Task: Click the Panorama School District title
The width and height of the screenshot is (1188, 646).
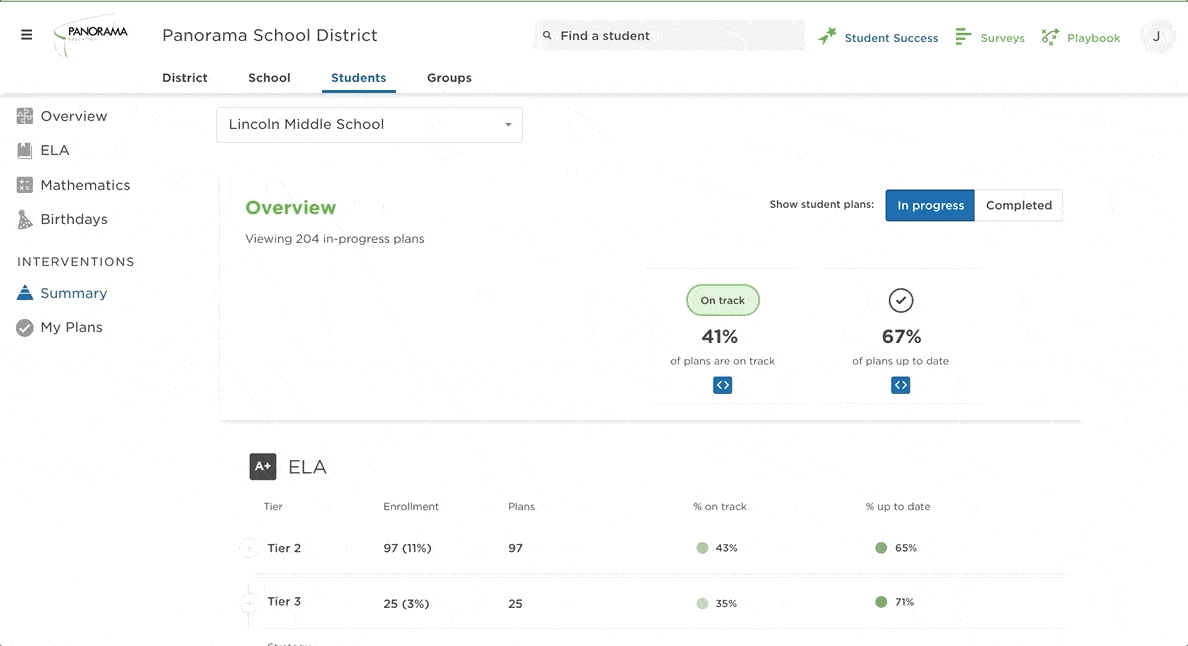Action: (270, 35)
